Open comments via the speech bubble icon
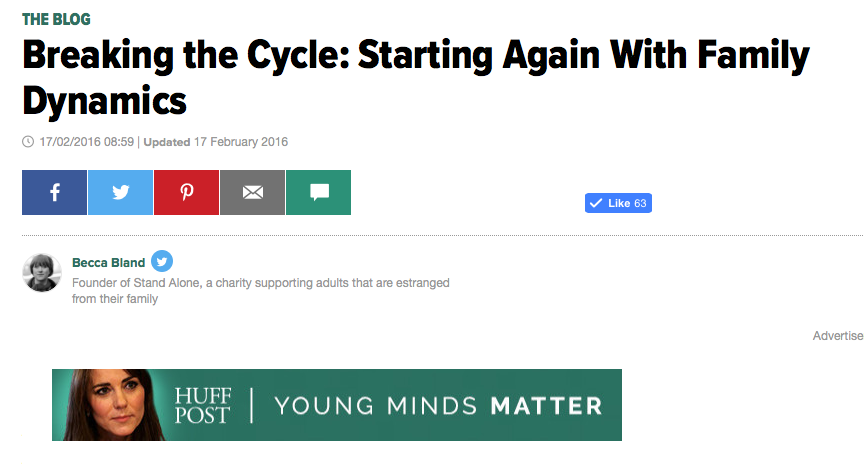The height and width of the screenshot is (470, 864). tap(318, 192)
